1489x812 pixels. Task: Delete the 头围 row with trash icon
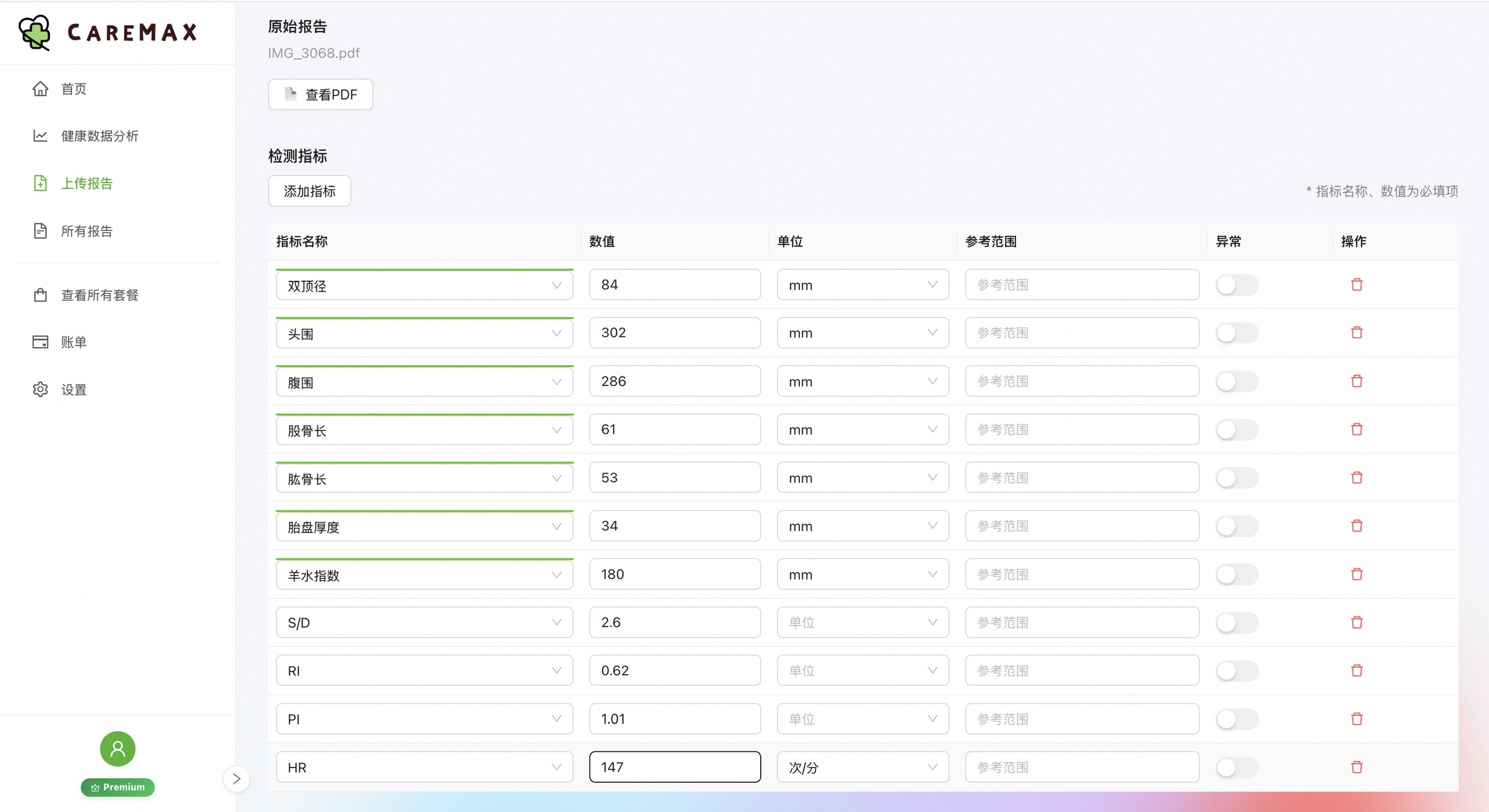tap(1357, 332)
